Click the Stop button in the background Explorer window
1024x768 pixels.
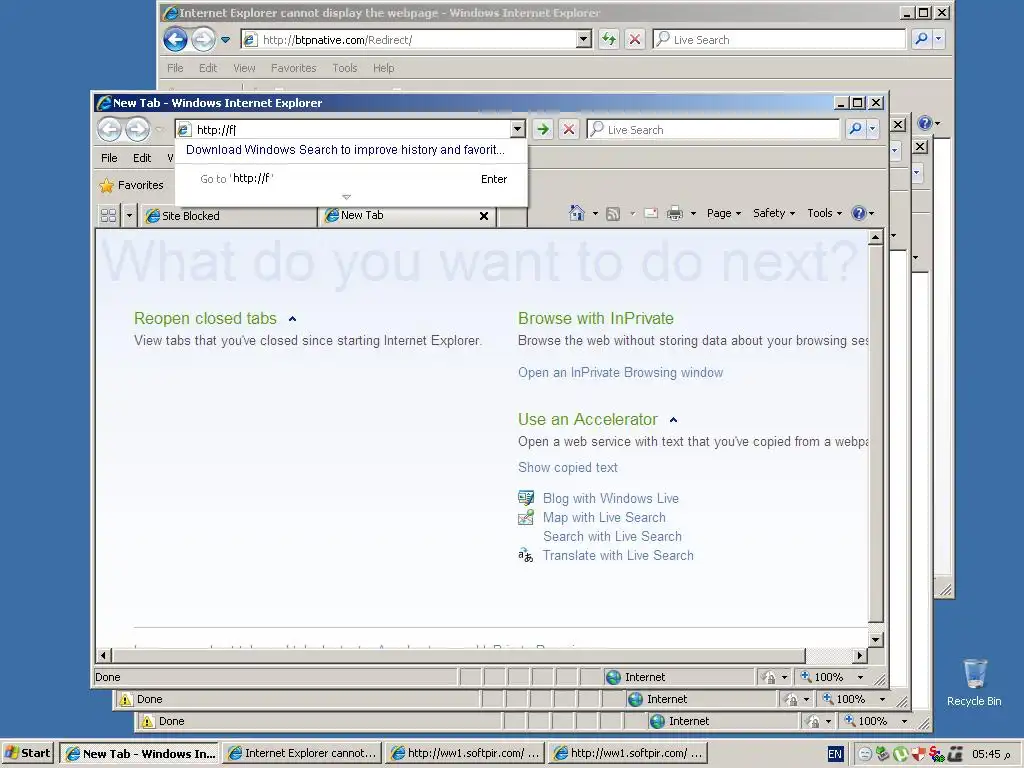[x=634, y=39]
